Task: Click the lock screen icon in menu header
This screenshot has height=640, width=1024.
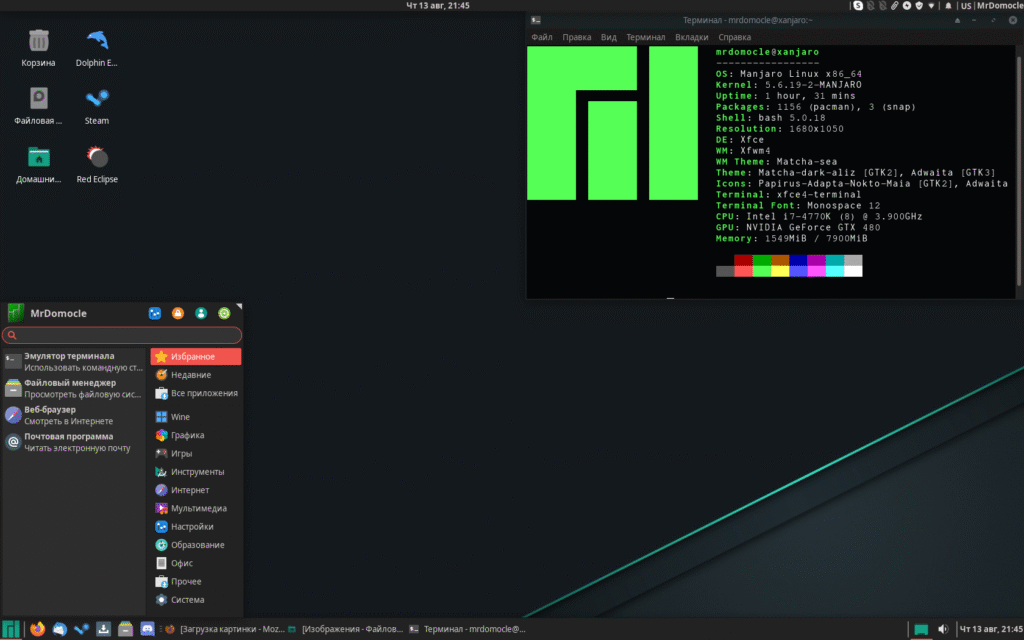Action: click(x=178, y=313)
